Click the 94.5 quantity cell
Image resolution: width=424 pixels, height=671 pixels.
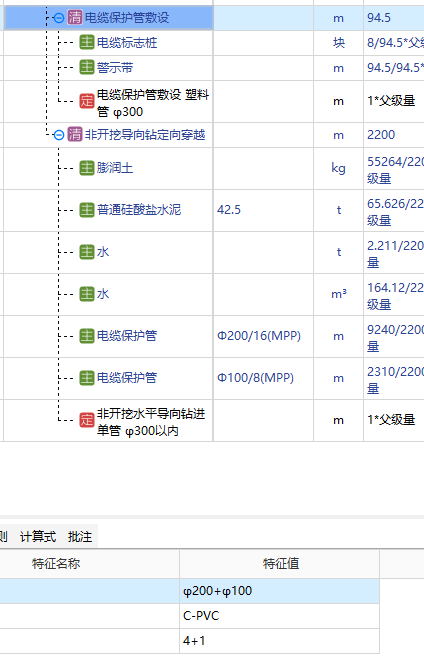[394, 18]
